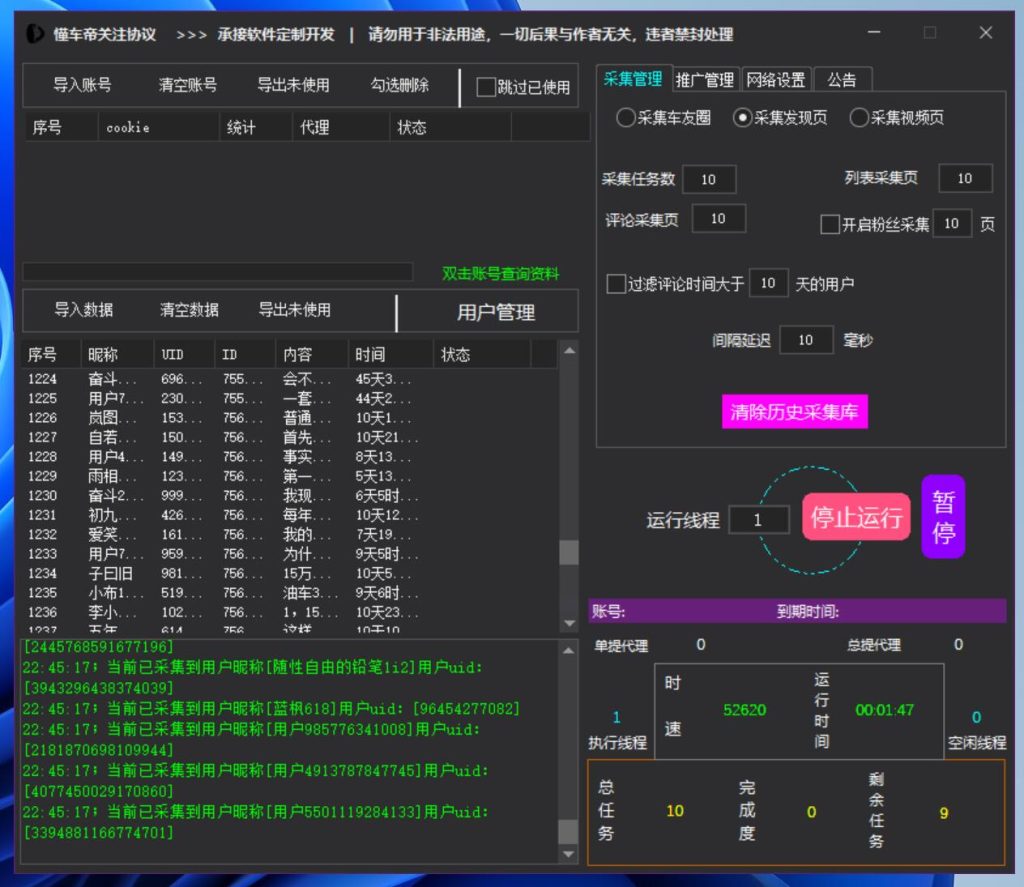Open the 网络设置 tab

pyautogui.click(x=776, y=80)
